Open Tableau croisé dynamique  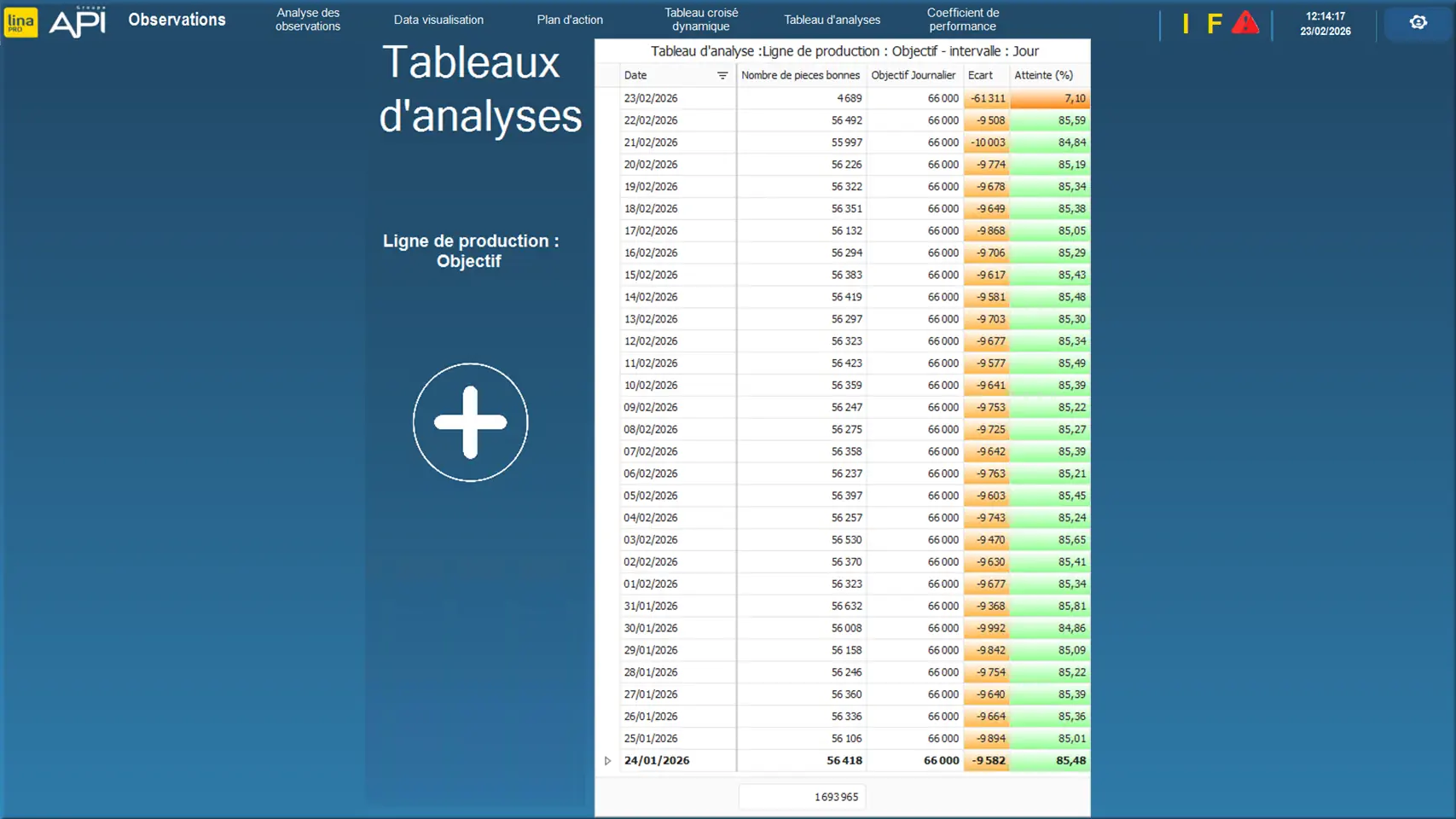pos(701,20)
